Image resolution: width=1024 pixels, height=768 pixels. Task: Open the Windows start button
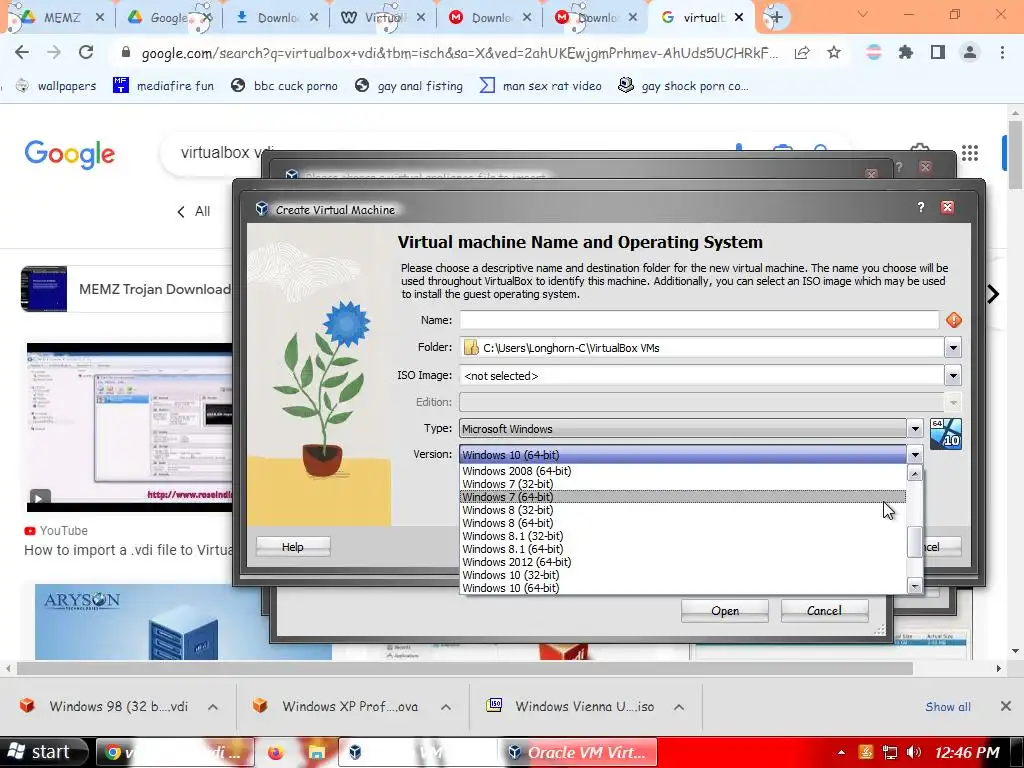[42, 752]
